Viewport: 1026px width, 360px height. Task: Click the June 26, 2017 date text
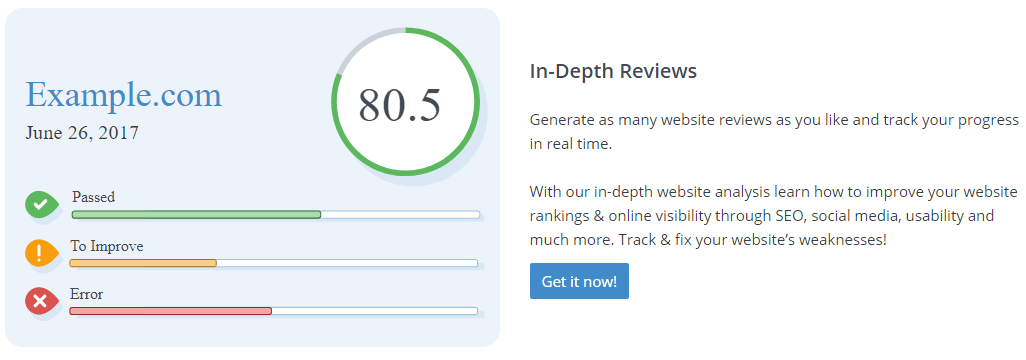click(x=82, y=133)
